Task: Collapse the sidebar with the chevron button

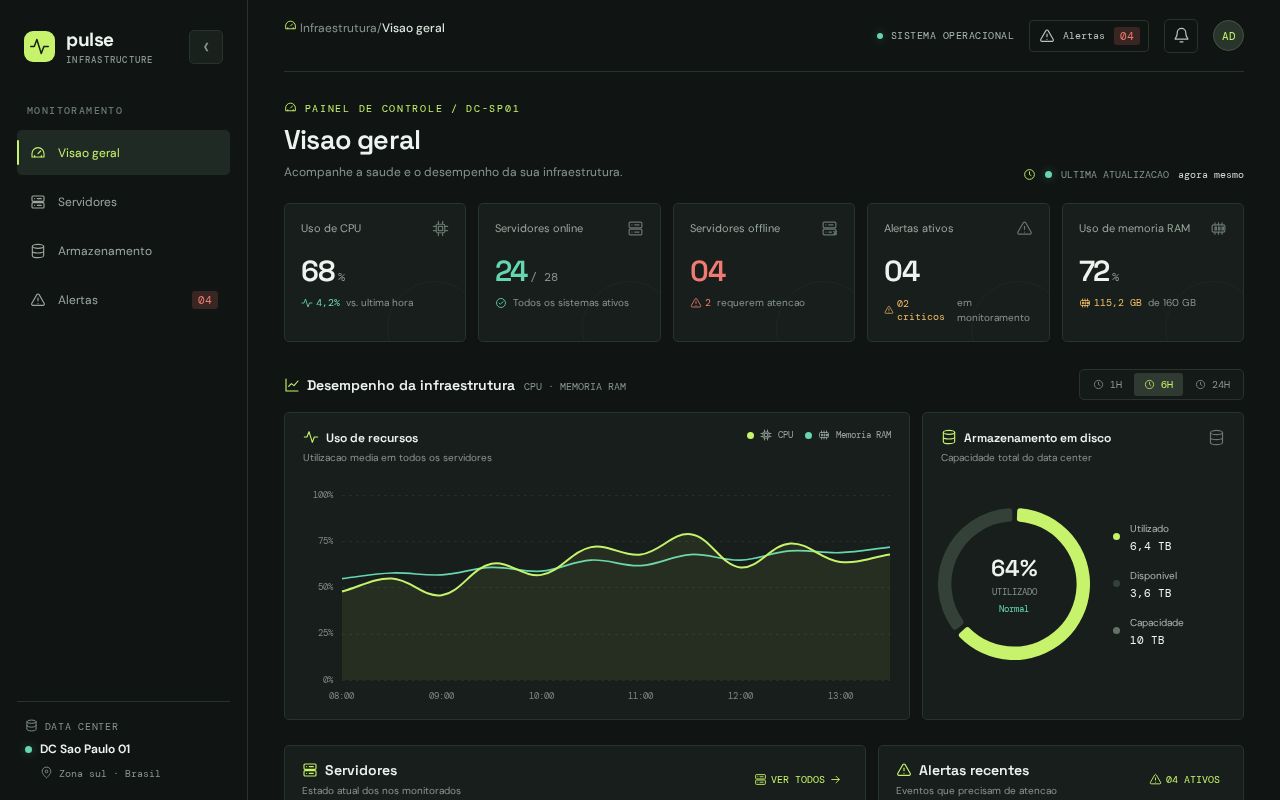Action: click(206, 47)
